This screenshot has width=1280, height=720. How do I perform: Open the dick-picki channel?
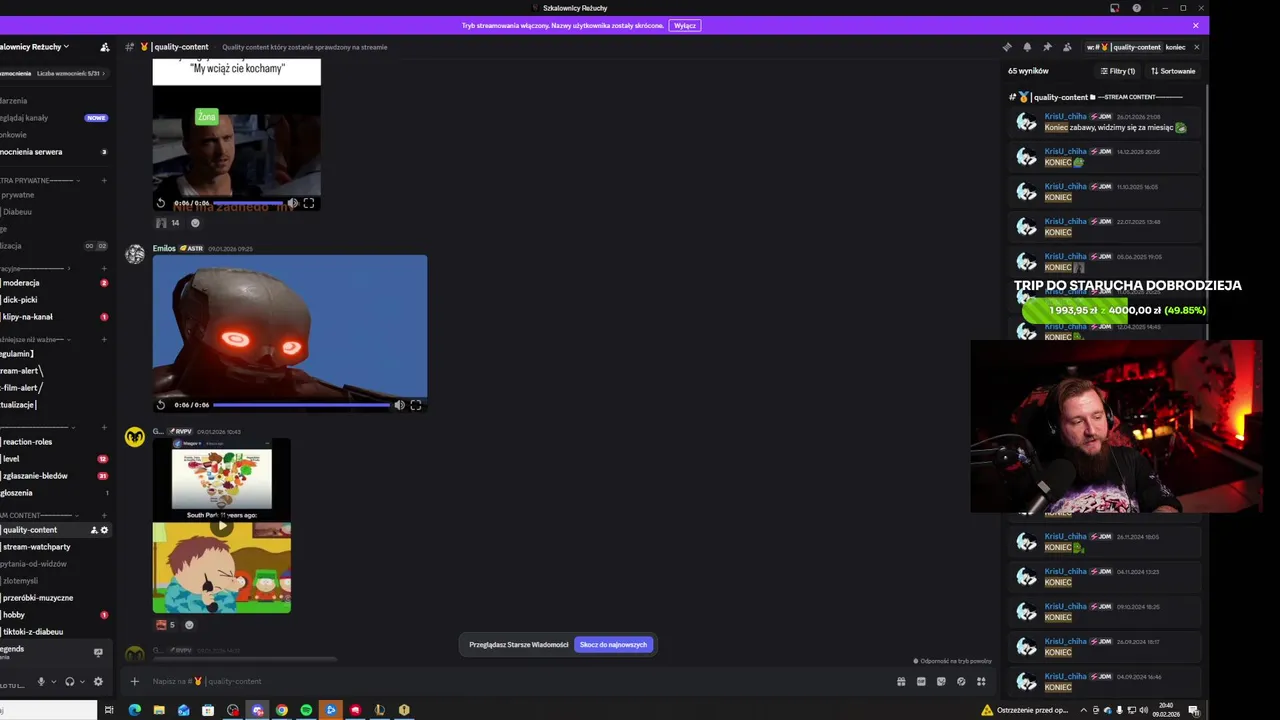point(55,300)
